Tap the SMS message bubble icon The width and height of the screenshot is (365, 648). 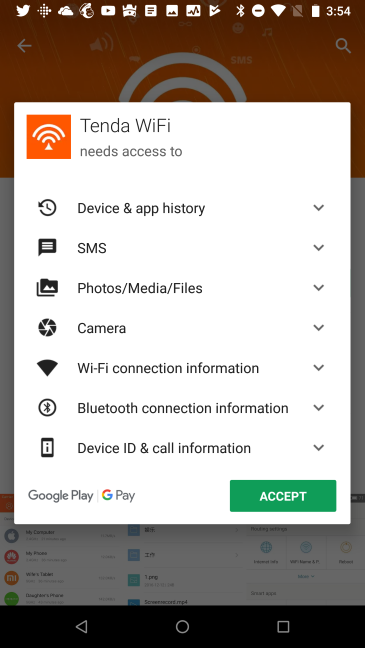click(47, 248)
